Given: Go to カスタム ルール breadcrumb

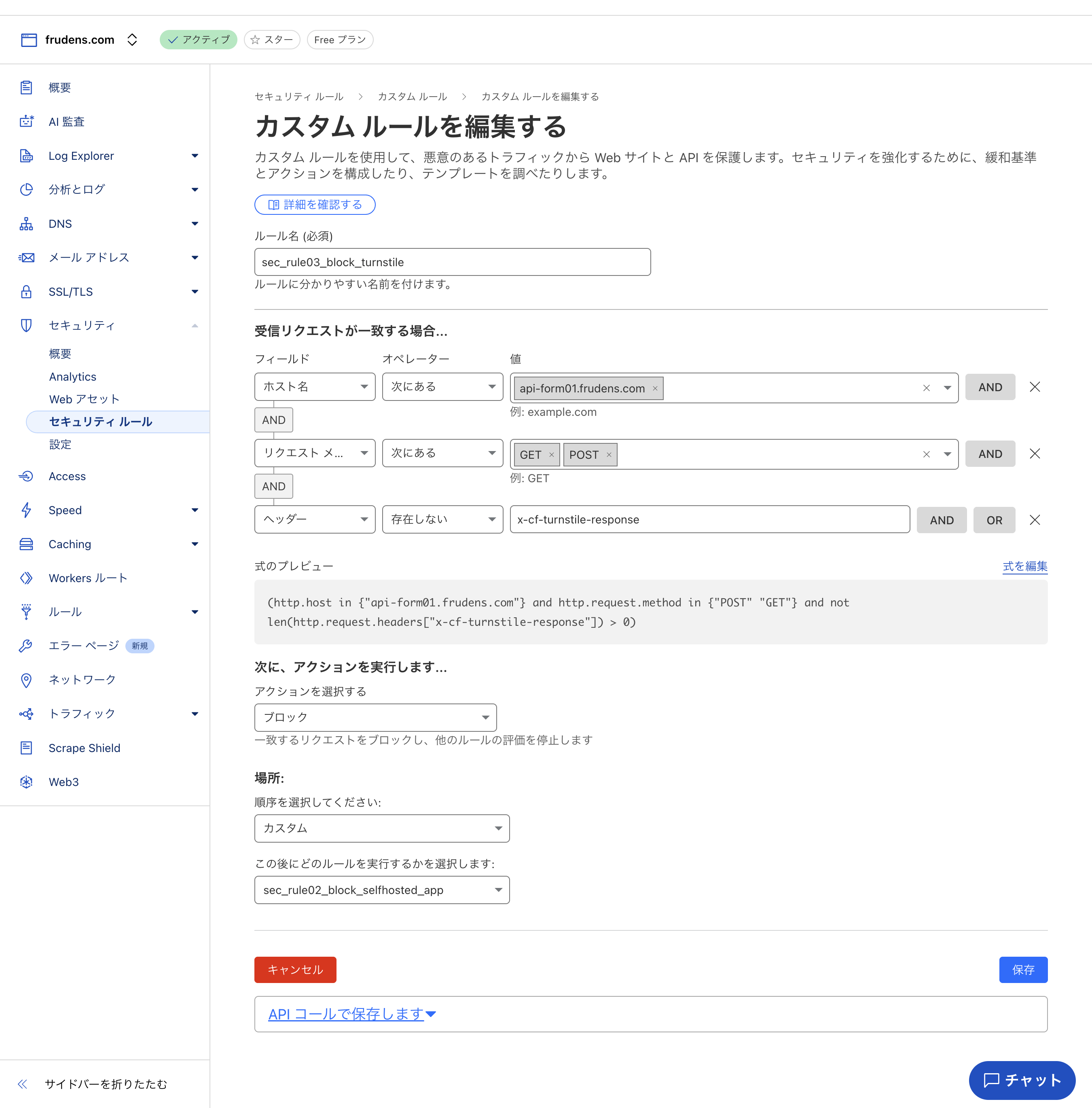Looking at the screenshot, I should [412, 96].
